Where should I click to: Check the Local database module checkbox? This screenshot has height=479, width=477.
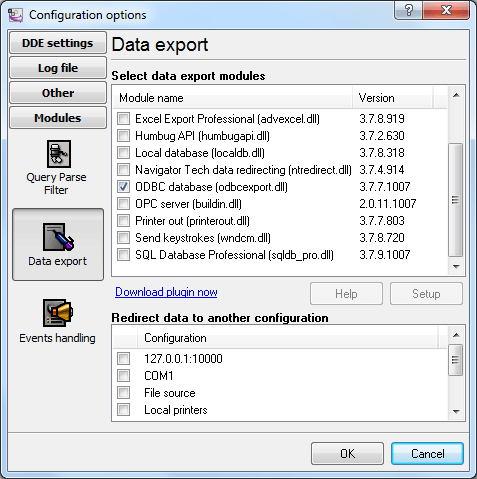[x=123, y=153]
